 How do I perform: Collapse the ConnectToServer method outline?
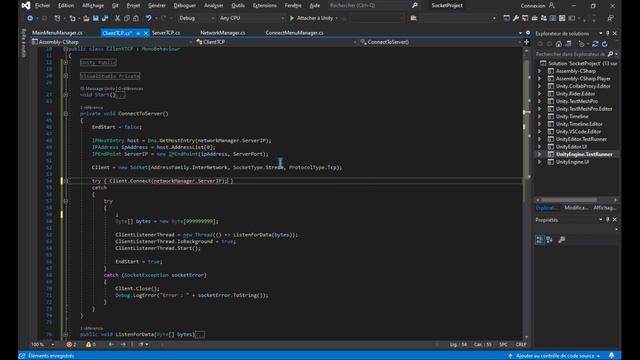click(x=66, y=114)
